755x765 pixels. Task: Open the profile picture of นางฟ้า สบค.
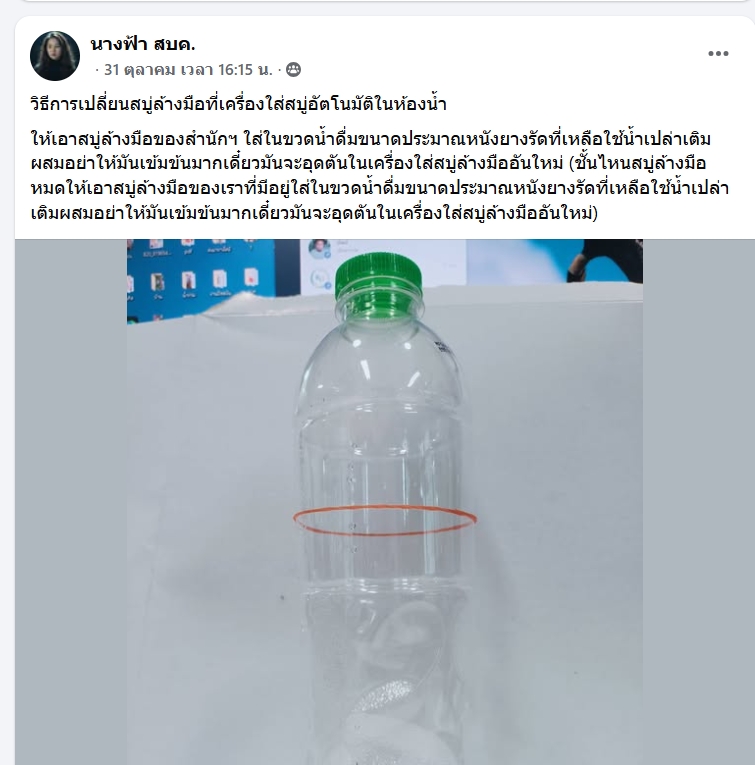(55, 56)
